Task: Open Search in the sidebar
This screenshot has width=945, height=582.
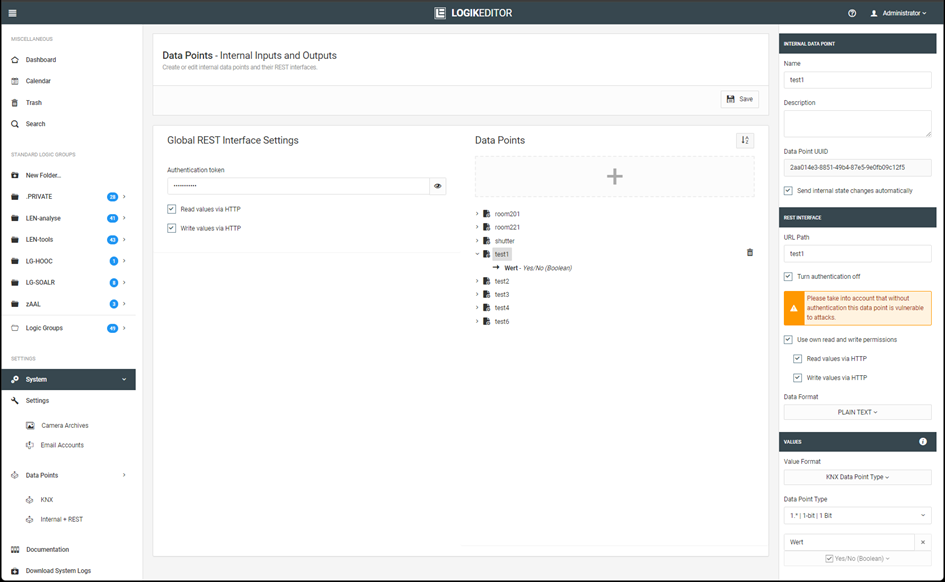Action: pyautogui.click(x=35, y=124)
